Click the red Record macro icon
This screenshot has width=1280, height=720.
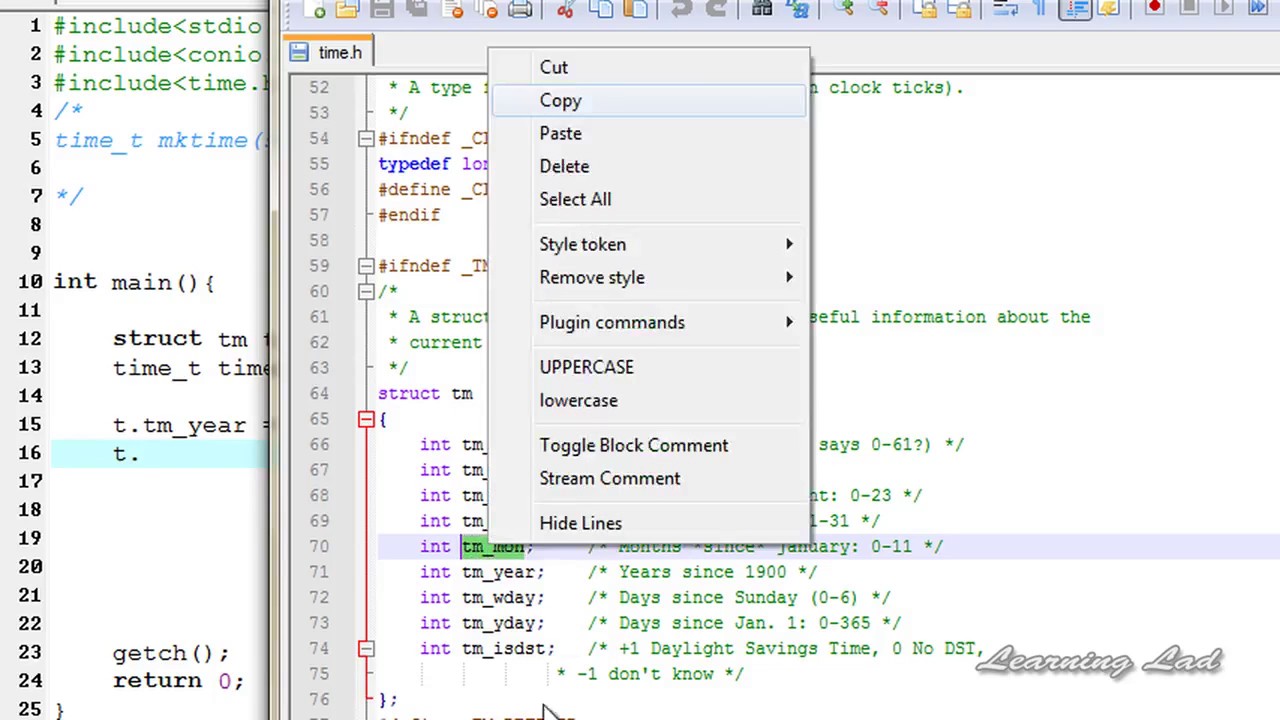pyautogui.click(x=1153, y=9)
